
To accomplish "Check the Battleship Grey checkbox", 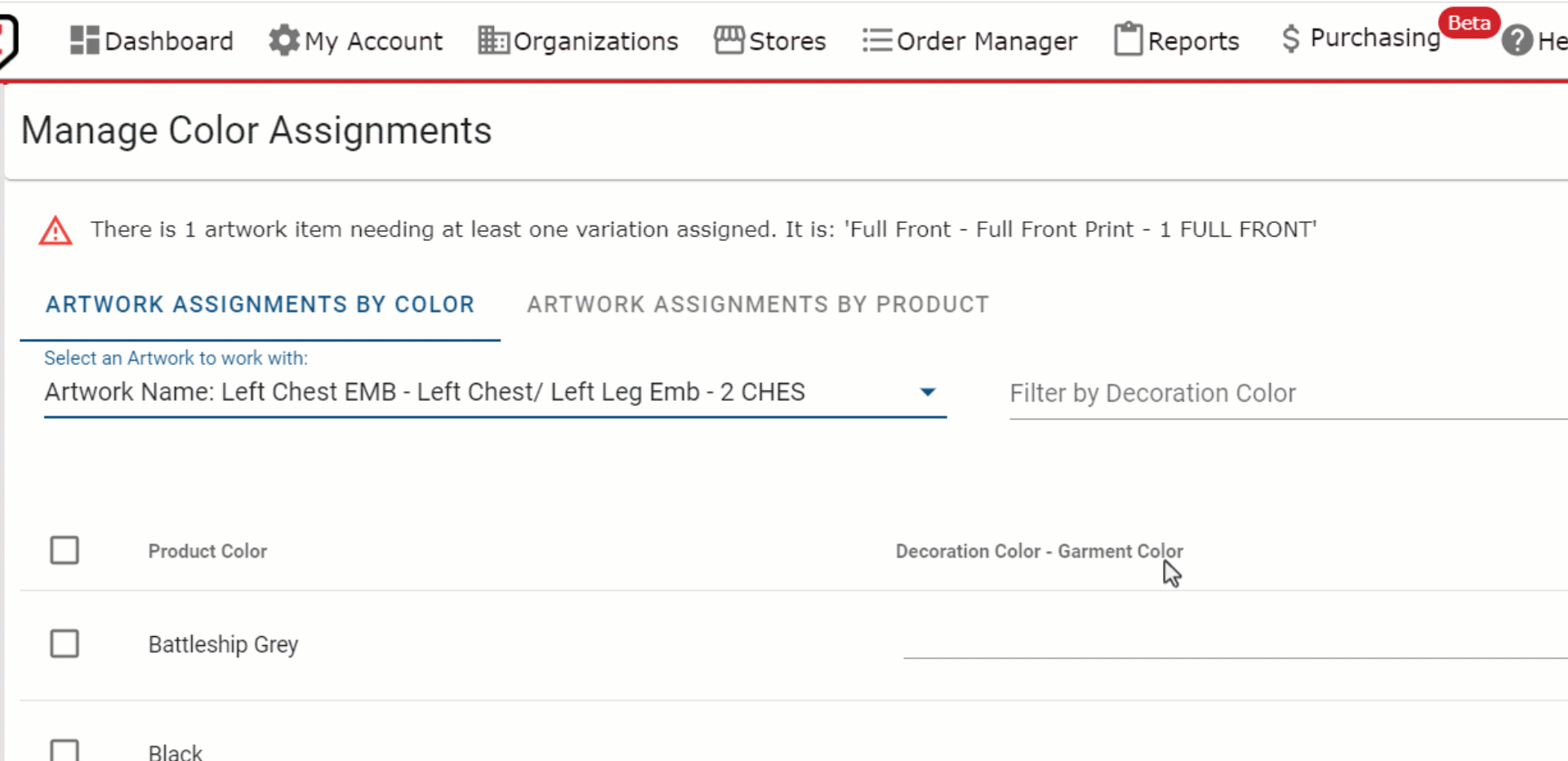I will pyautogui.click(x=65, y=643).
